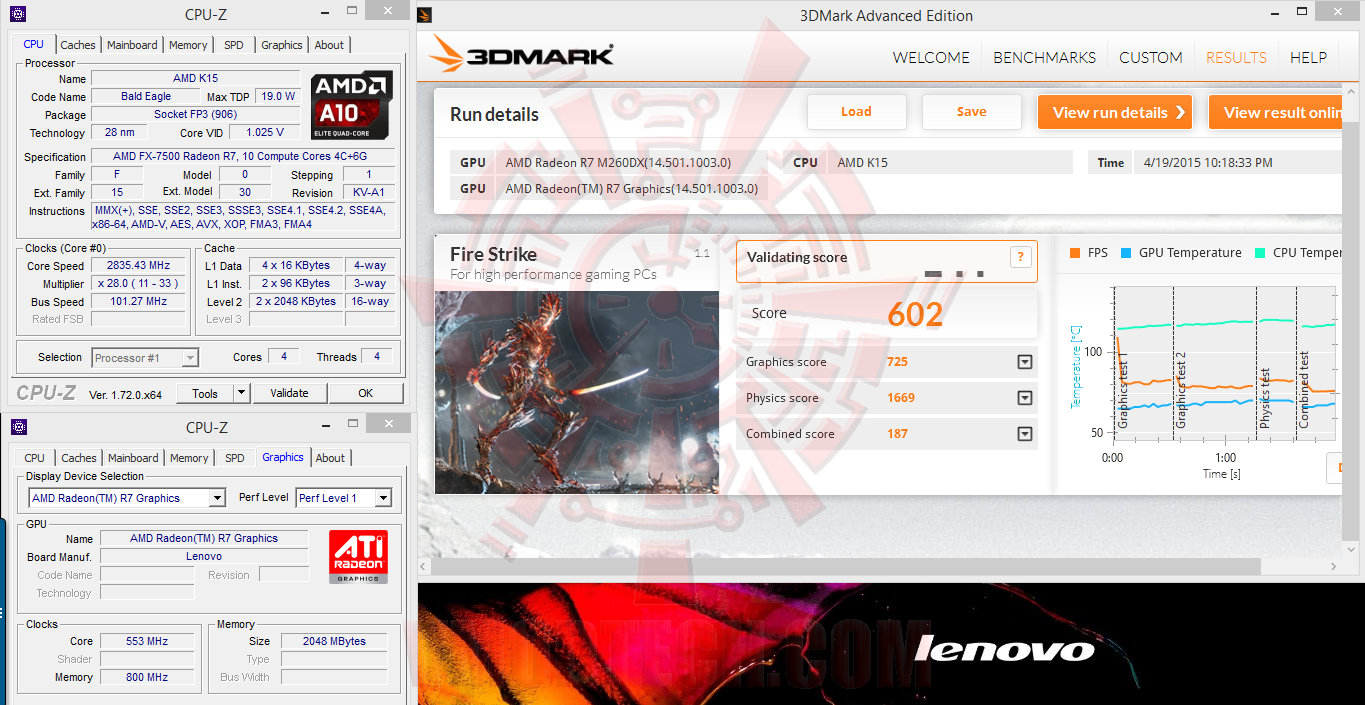Click the GPU Core clock value 553 MHz
Viewport: 1365px width, 705px height.
pos(147,641)
